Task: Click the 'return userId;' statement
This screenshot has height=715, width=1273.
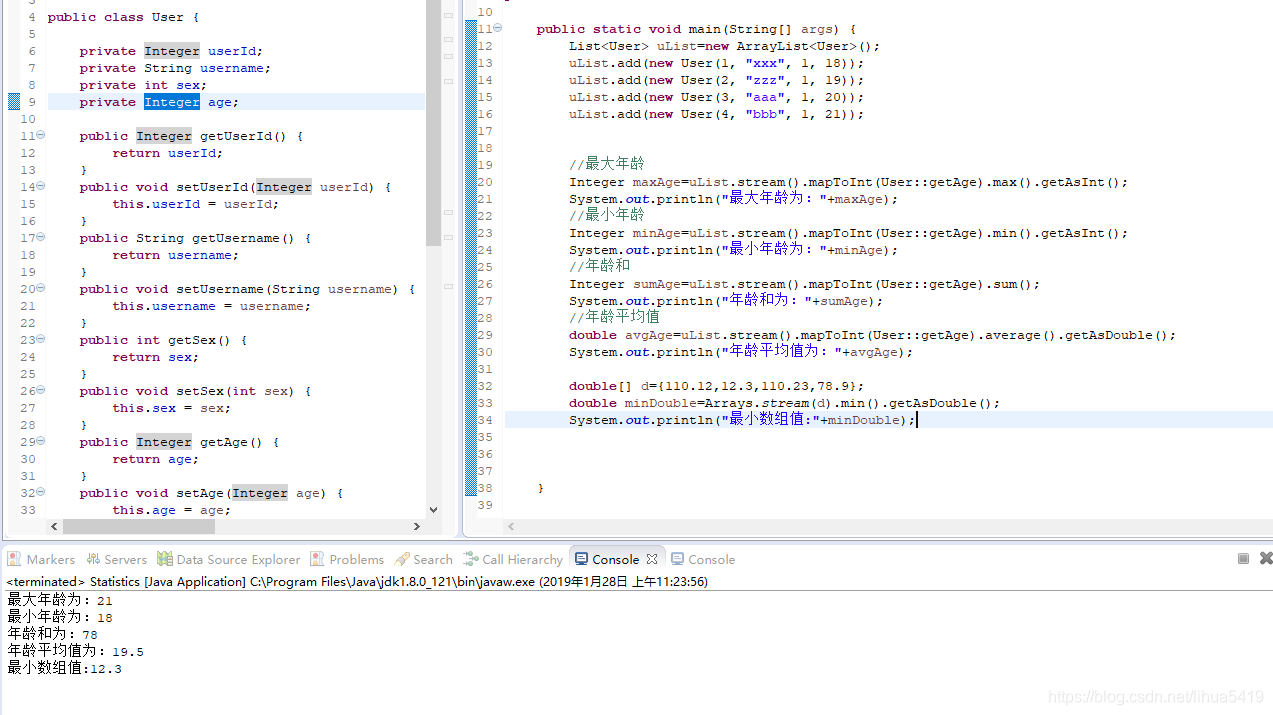Action: [167, 153]
